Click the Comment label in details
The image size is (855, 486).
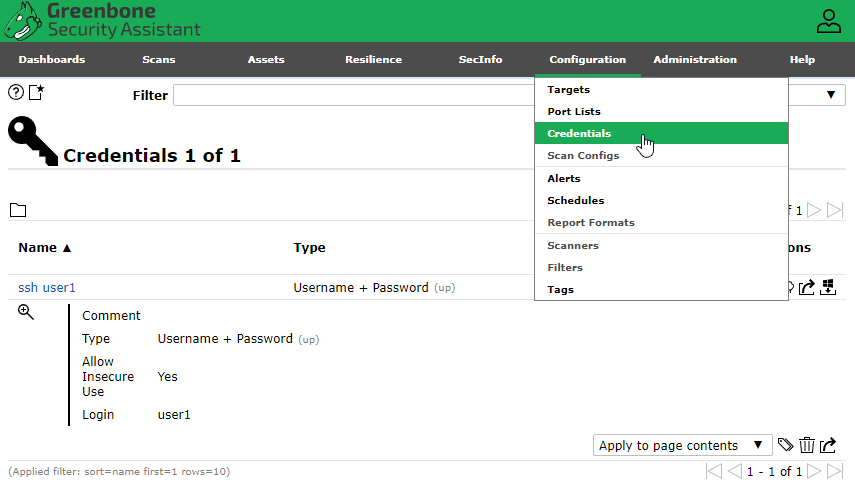(x=111, y=315)
